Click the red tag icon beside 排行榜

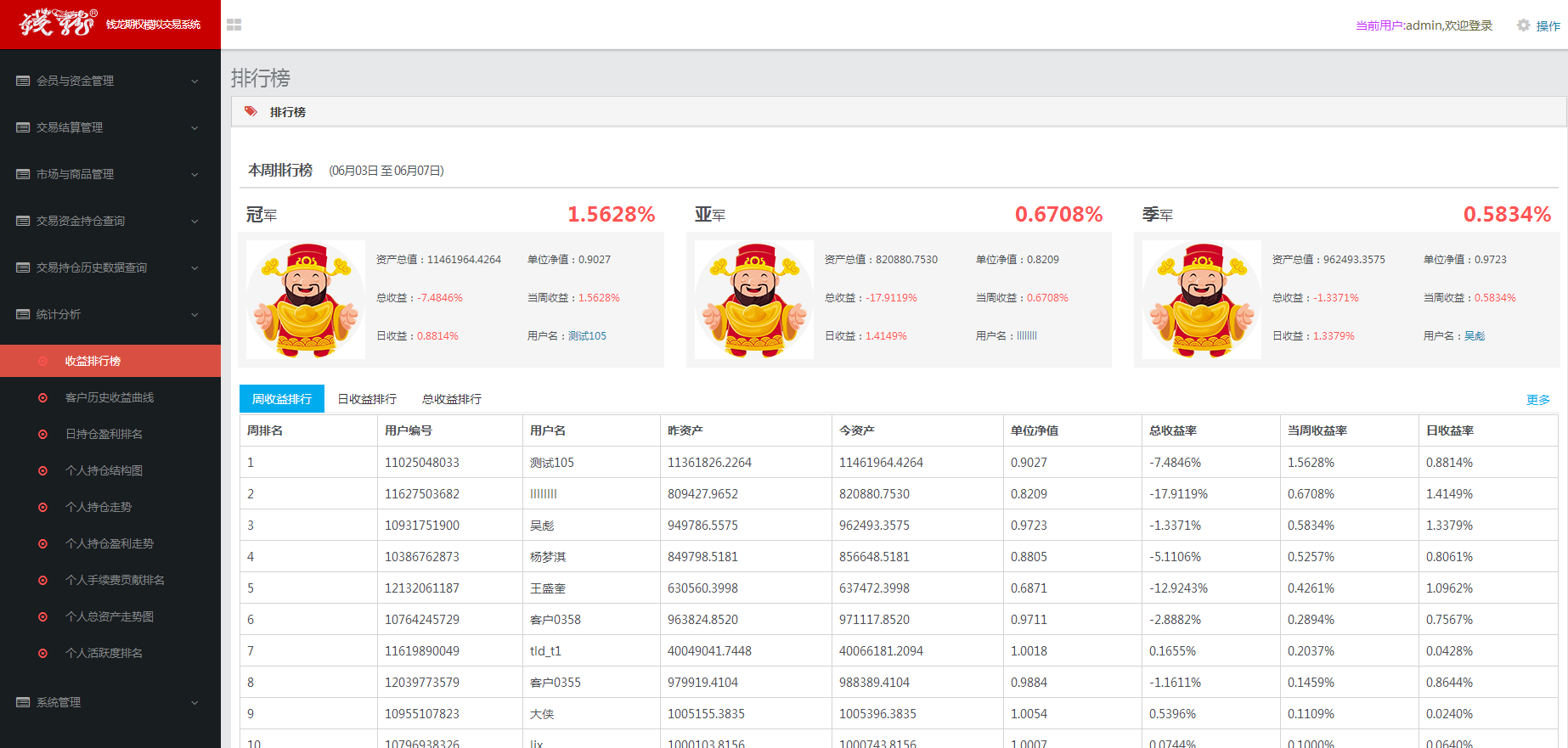[x=251, y=111]
